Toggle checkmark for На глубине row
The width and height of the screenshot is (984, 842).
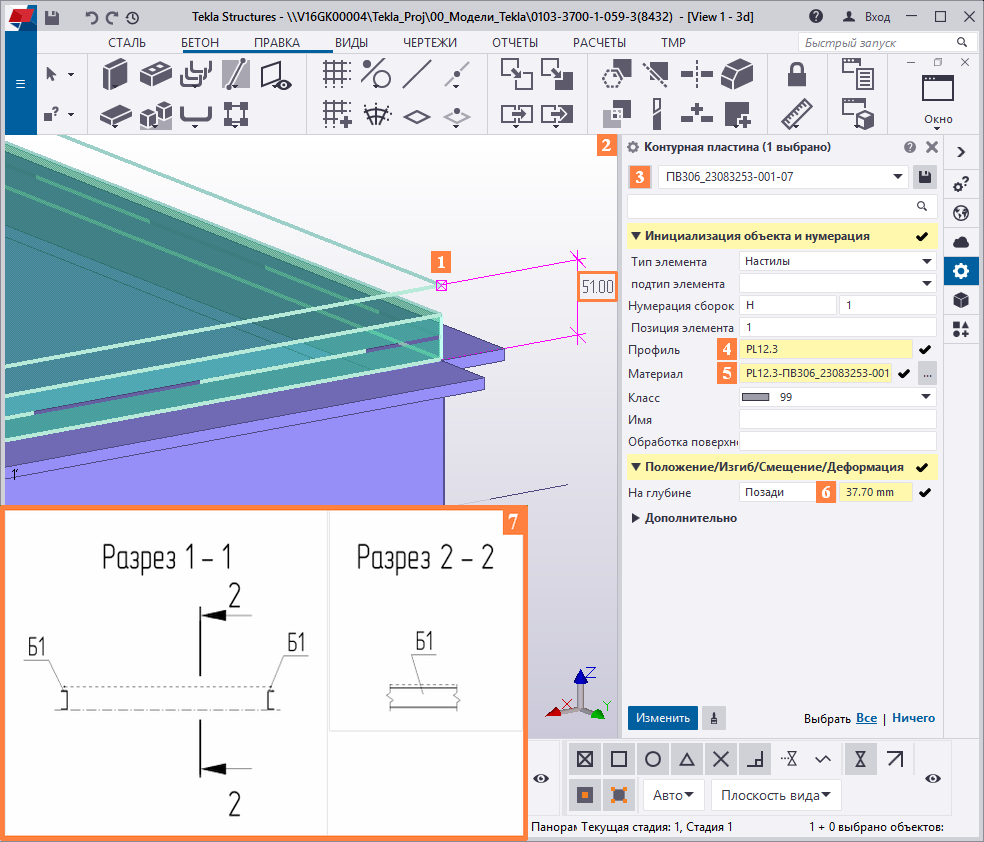pos(924,493)
